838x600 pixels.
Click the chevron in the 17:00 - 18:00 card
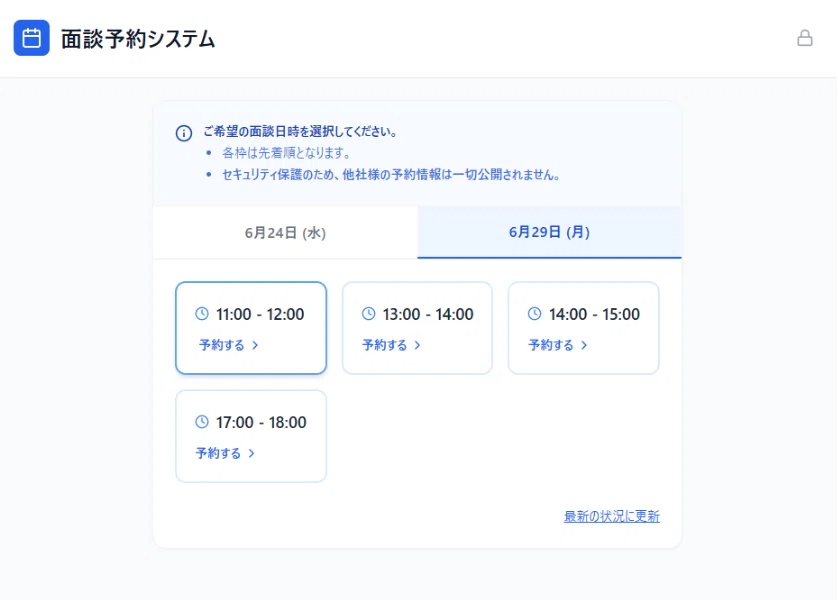click(252, 453)
